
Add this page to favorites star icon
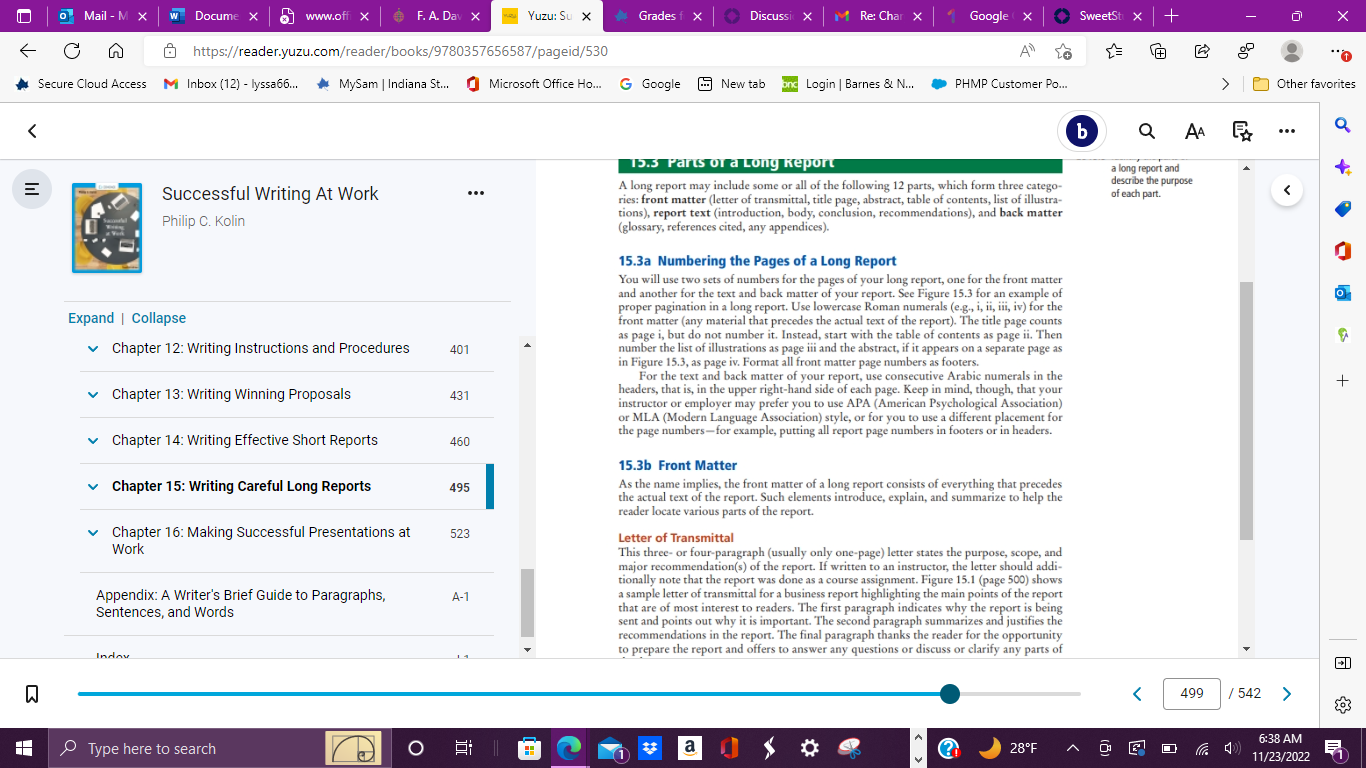pos(1063,51)
